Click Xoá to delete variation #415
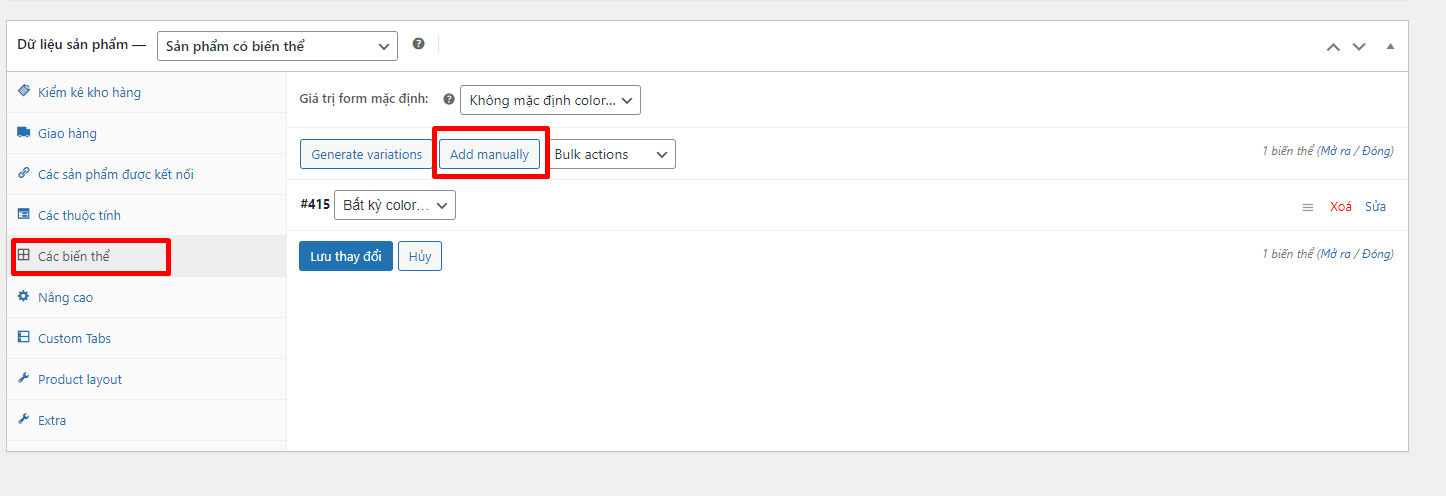The image size is (1446, 496). (1340, 207)
